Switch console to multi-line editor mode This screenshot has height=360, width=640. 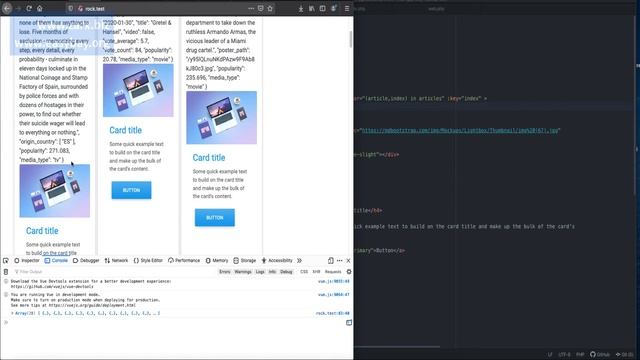(349, 322)
